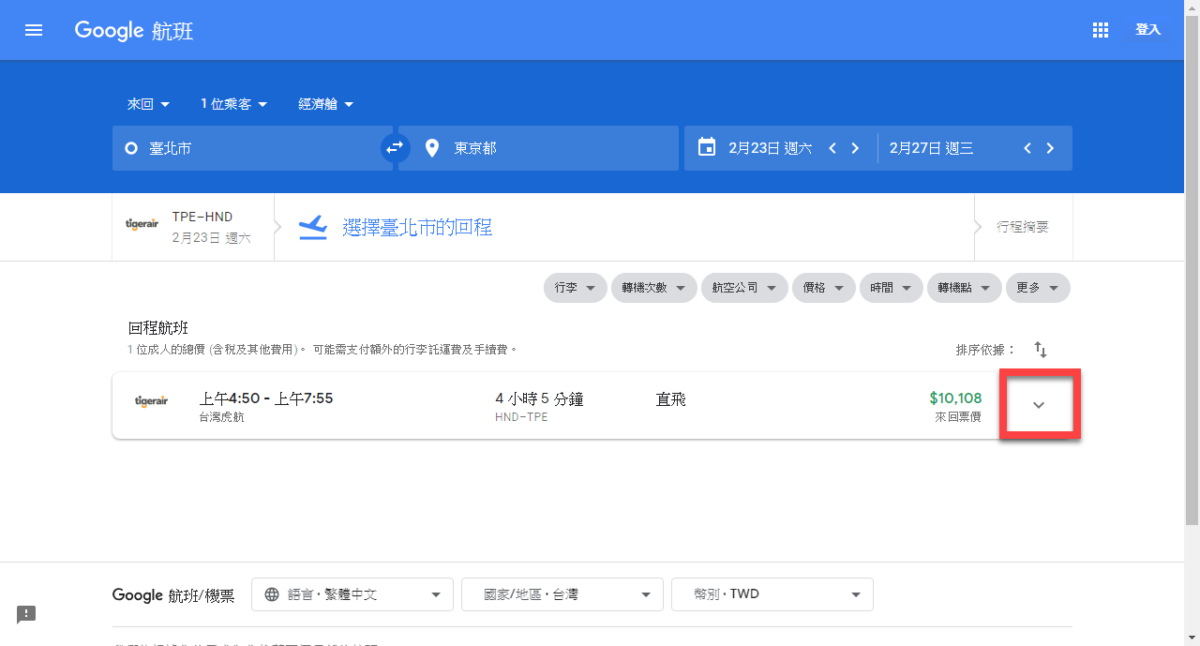The height and width of the screenshot is (646, 1200).
Task: Open the 經濟艙 cabin class dropdown
Action: tap(326, 104)
